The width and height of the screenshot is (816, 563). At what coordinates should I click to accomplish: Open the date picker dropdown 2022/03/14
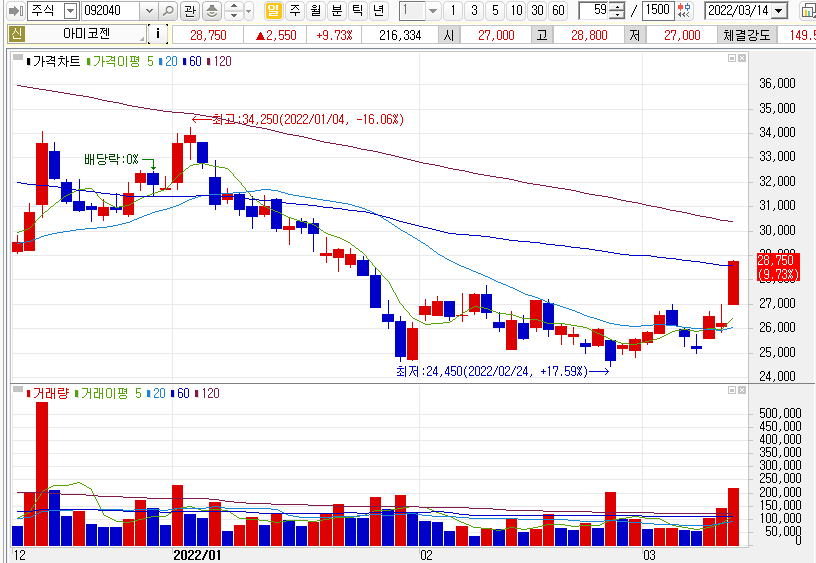coord(779,11)
